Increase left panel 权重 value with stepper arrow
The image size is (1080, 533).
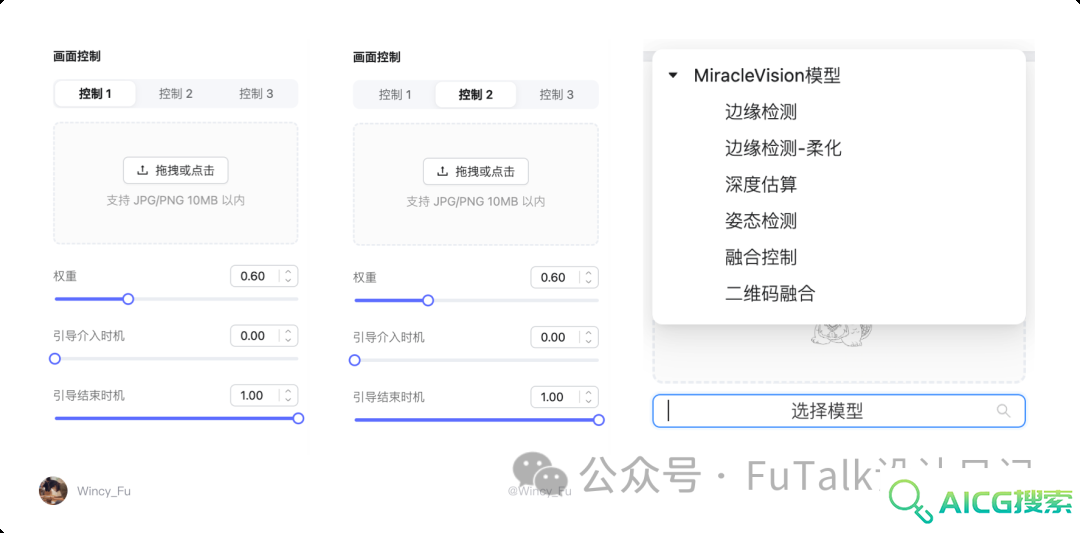point(288,272)
